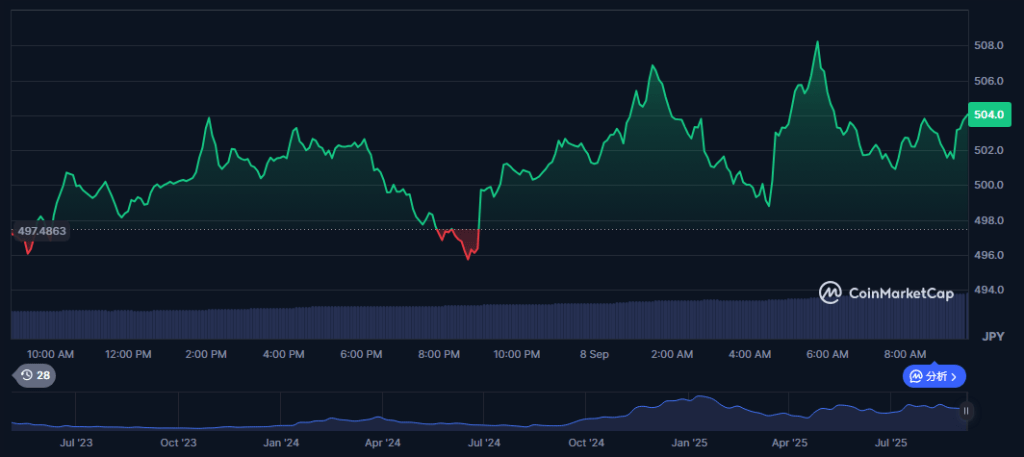Click the CoinMarketCap watermark text
The height and width of the screenshot is (457, 1024).
[901, 293]
